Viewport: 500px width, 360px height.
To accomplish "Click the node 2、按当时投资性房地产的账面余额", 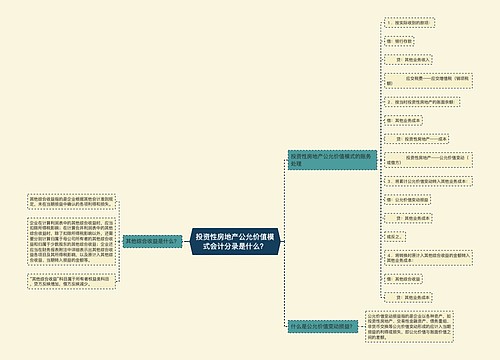I will [422, 102].
